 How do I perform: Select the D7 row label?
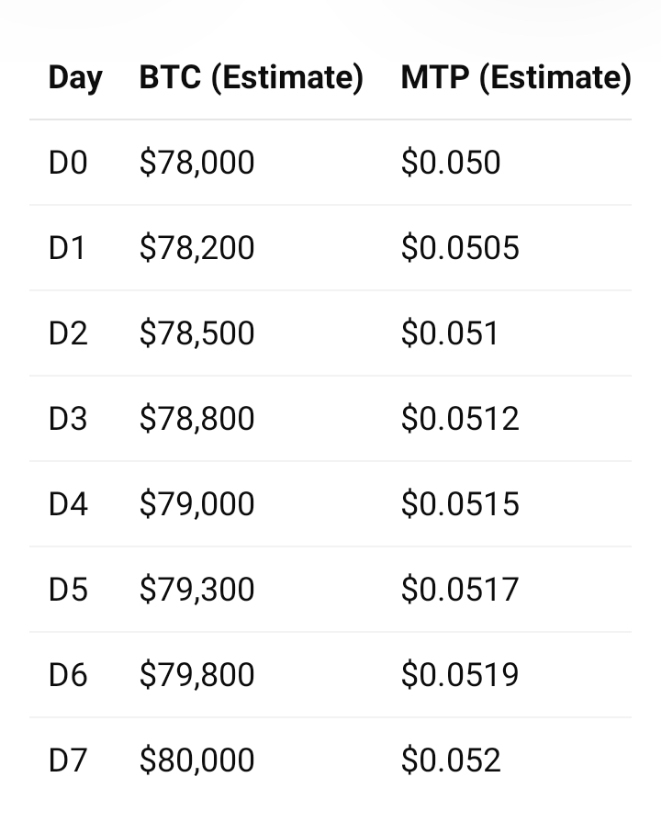68,760
